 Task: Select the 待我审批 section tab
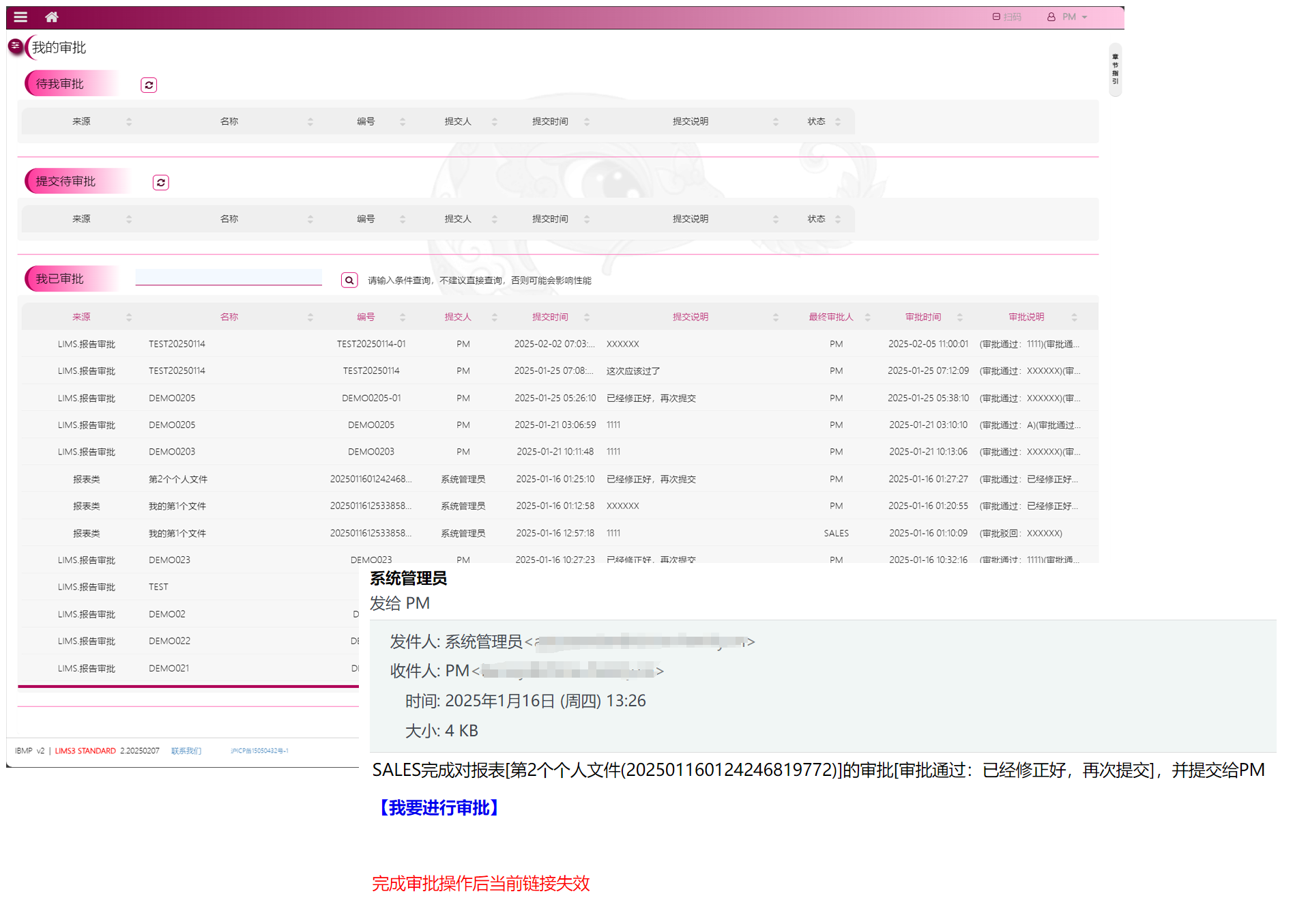[60, 84]
